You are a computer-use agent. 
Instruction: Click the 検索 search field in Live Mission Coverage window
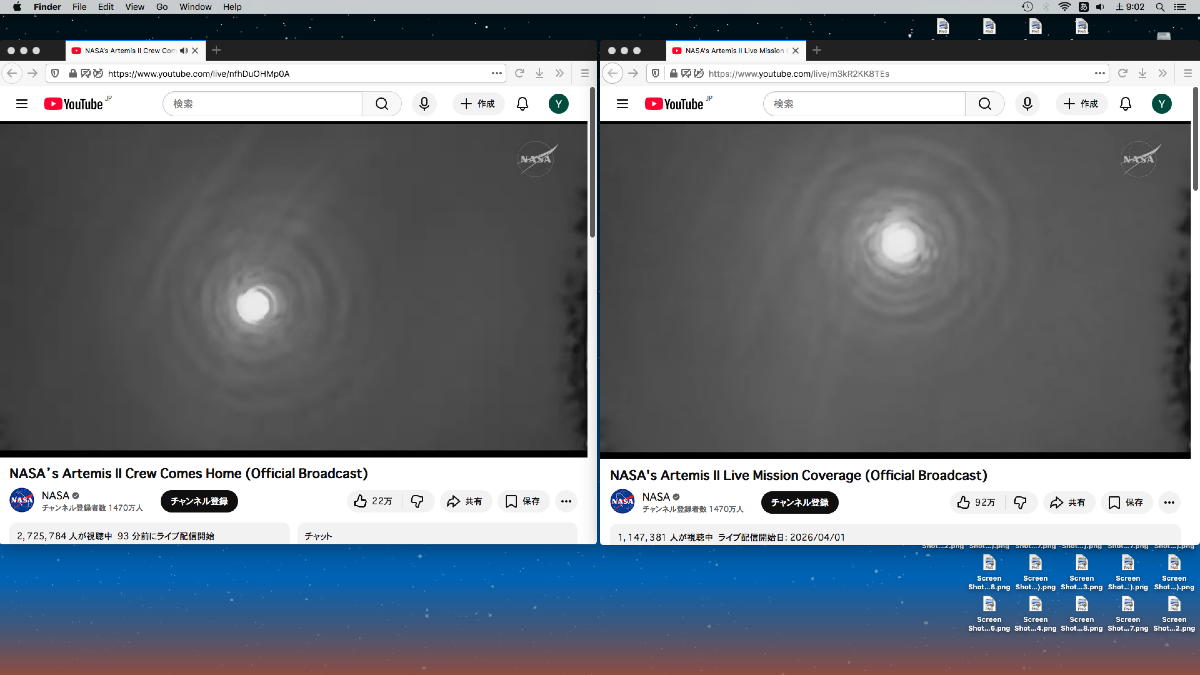point(866,103)
